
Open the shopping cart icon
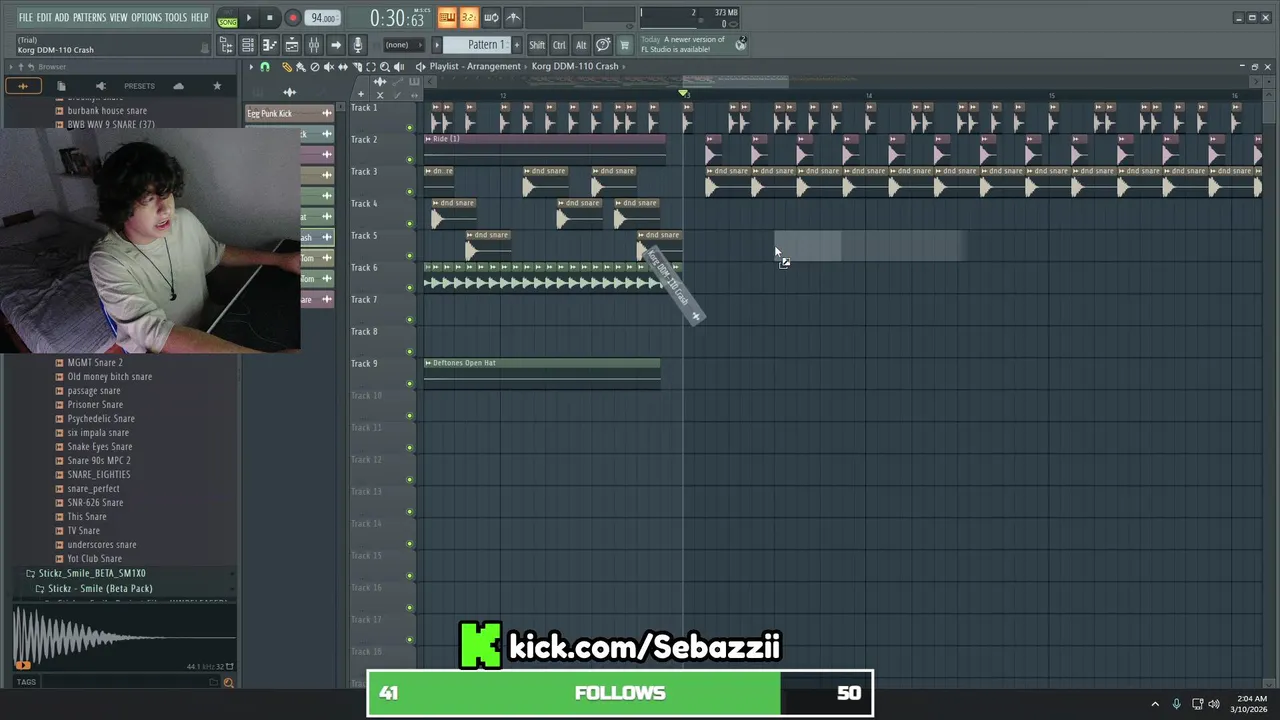tap(625, 45)
